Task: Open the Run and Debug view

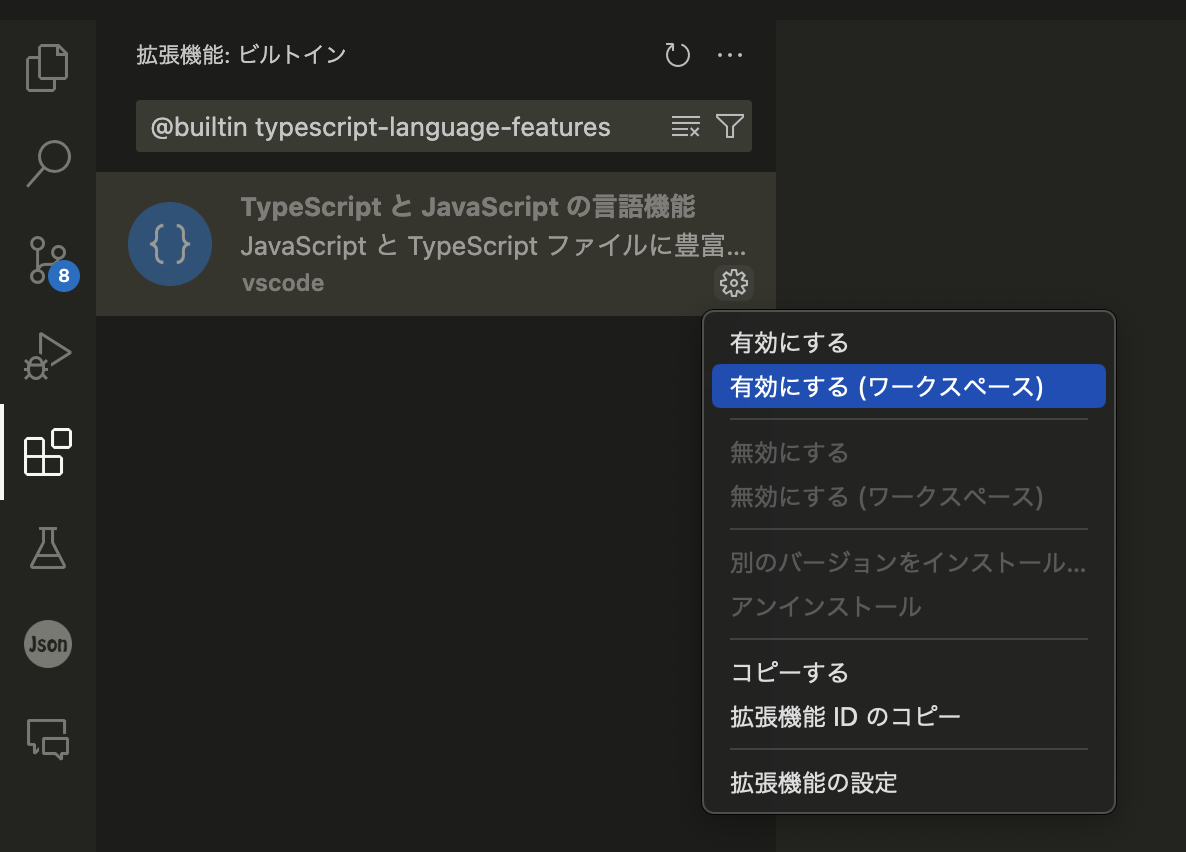Action: [47, 355]
